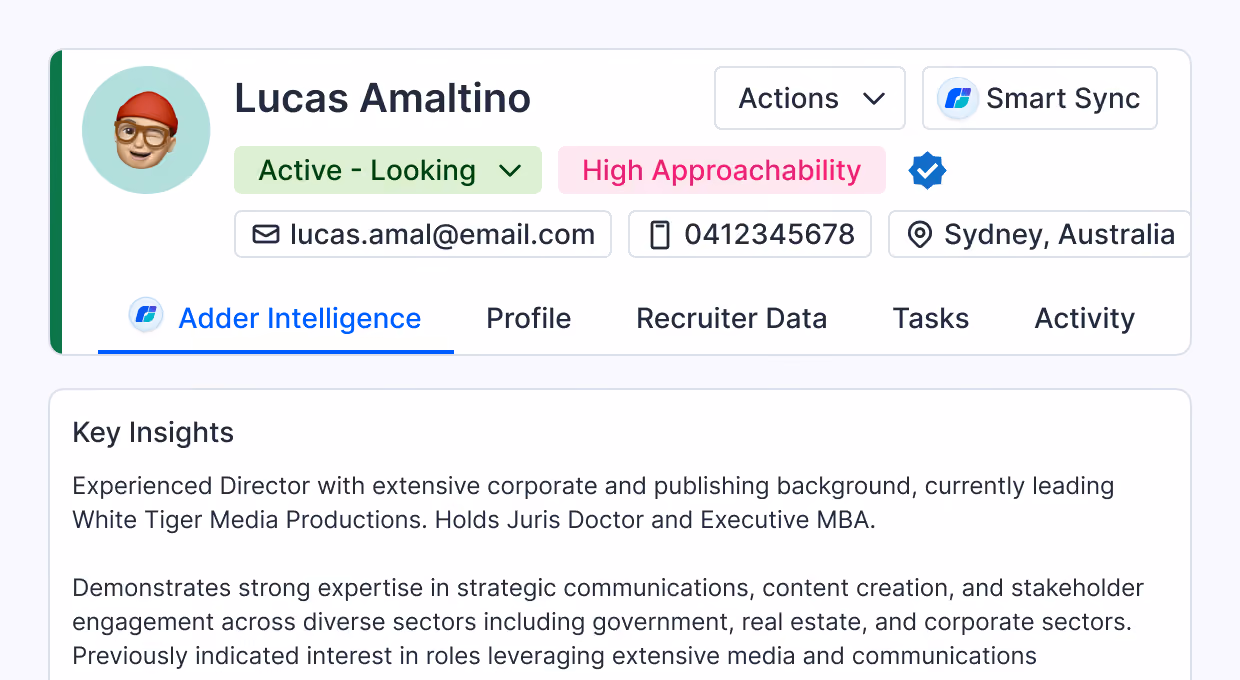Click the 0412345678 phone number
Screen dimensions: 1240x680
click(x=769, y=234)
